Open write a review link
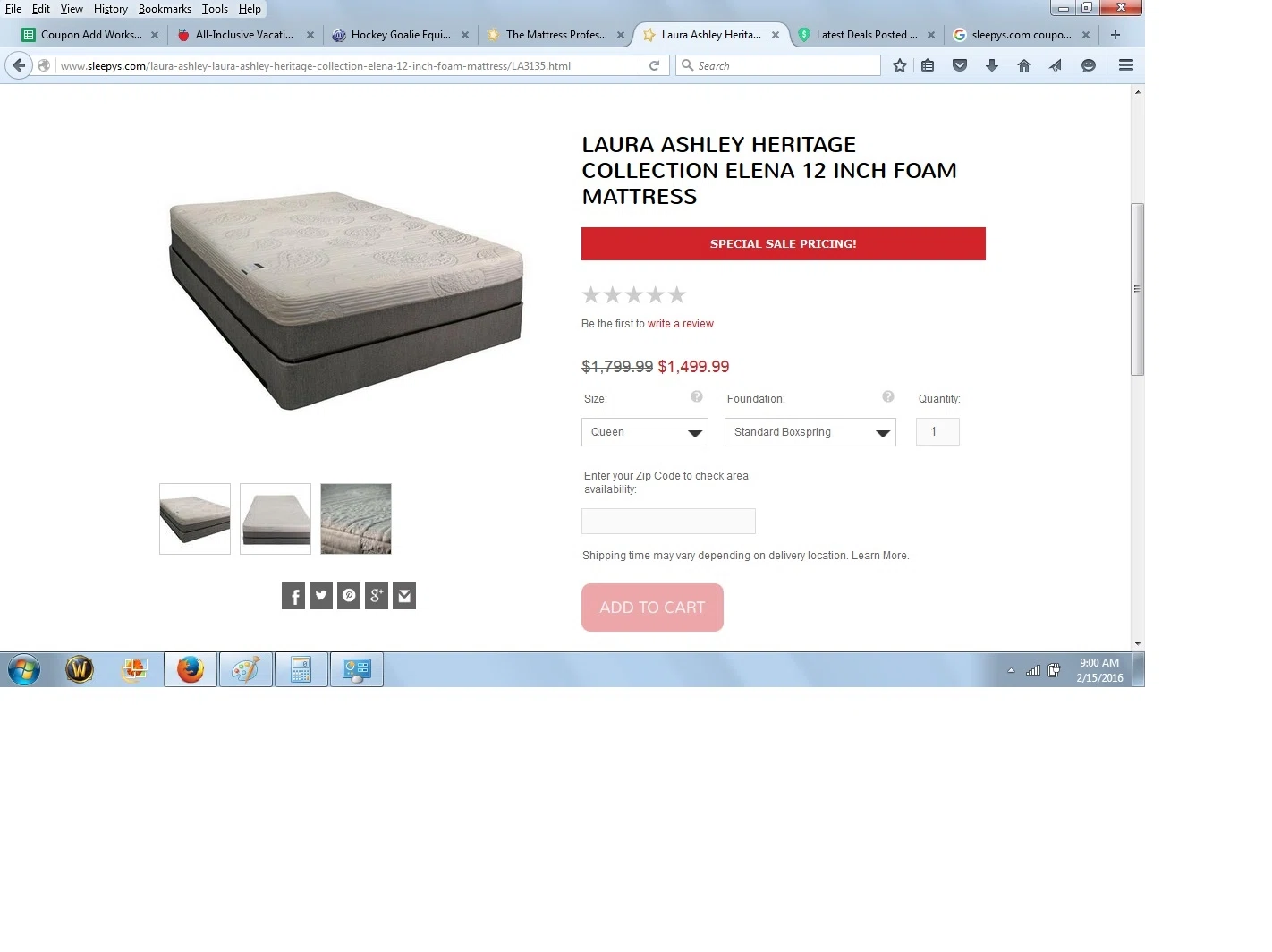Viewport: 1272px width, 952px height. tap(681, 324)
